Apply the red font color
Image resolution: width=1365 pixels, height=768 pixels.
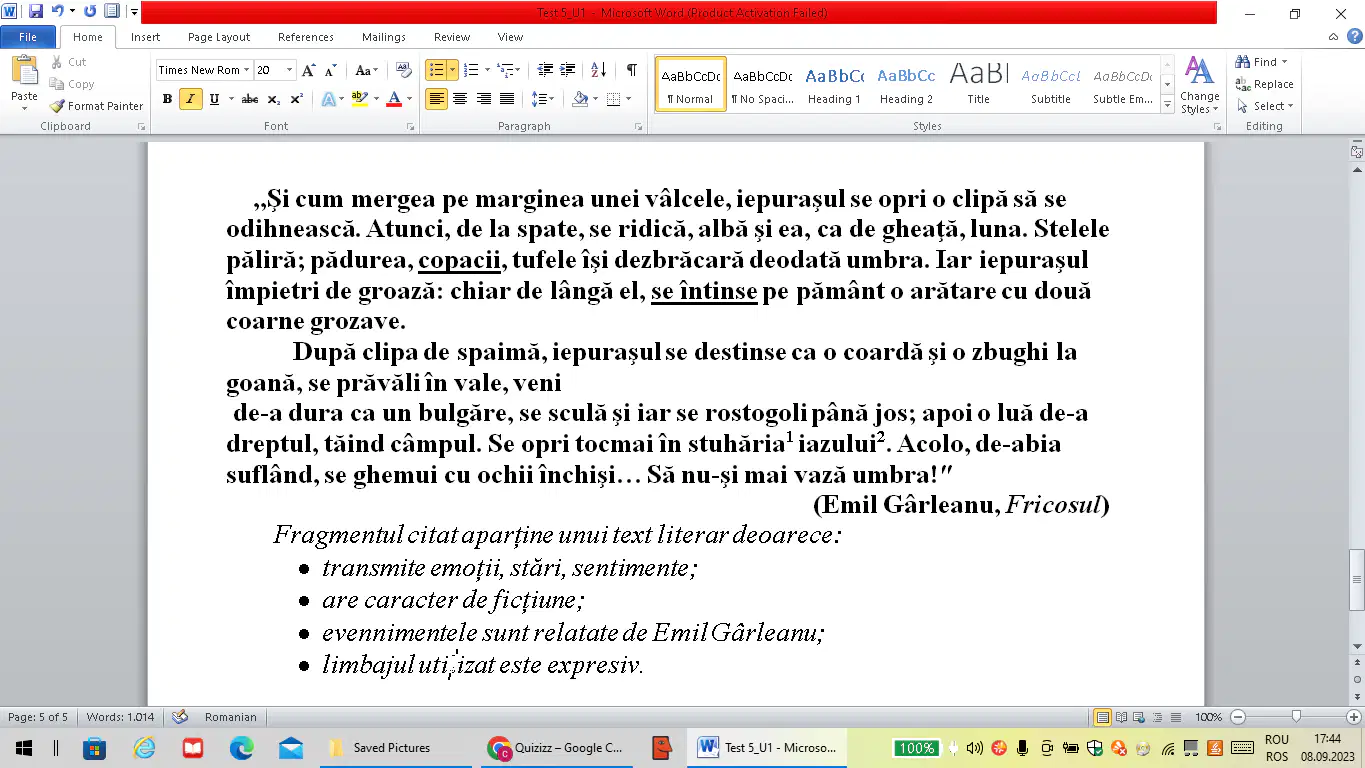pos(394,99)
